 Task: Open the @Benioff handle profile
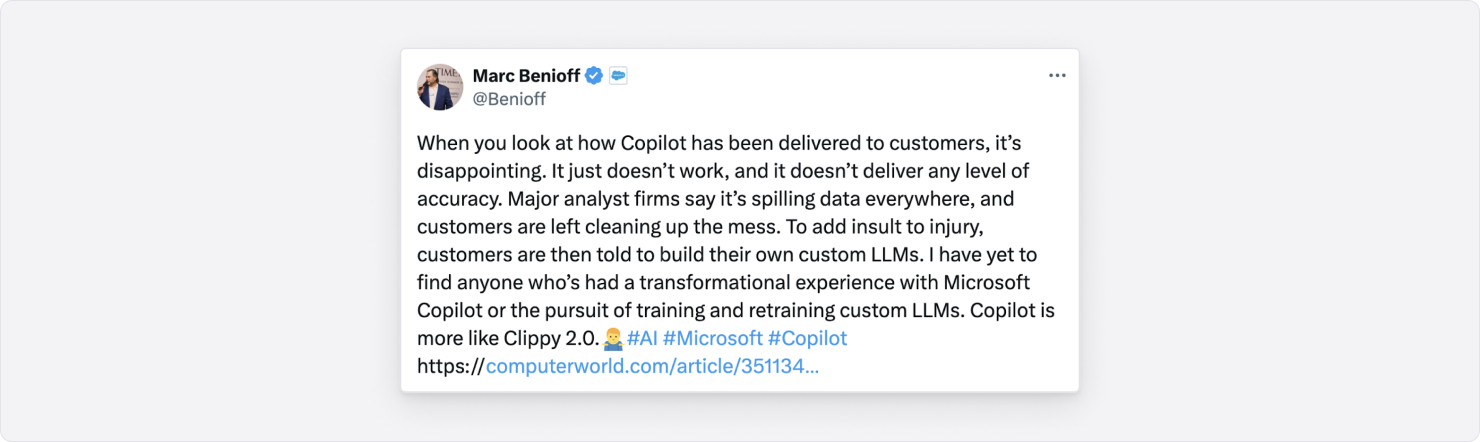coord(509,99)
